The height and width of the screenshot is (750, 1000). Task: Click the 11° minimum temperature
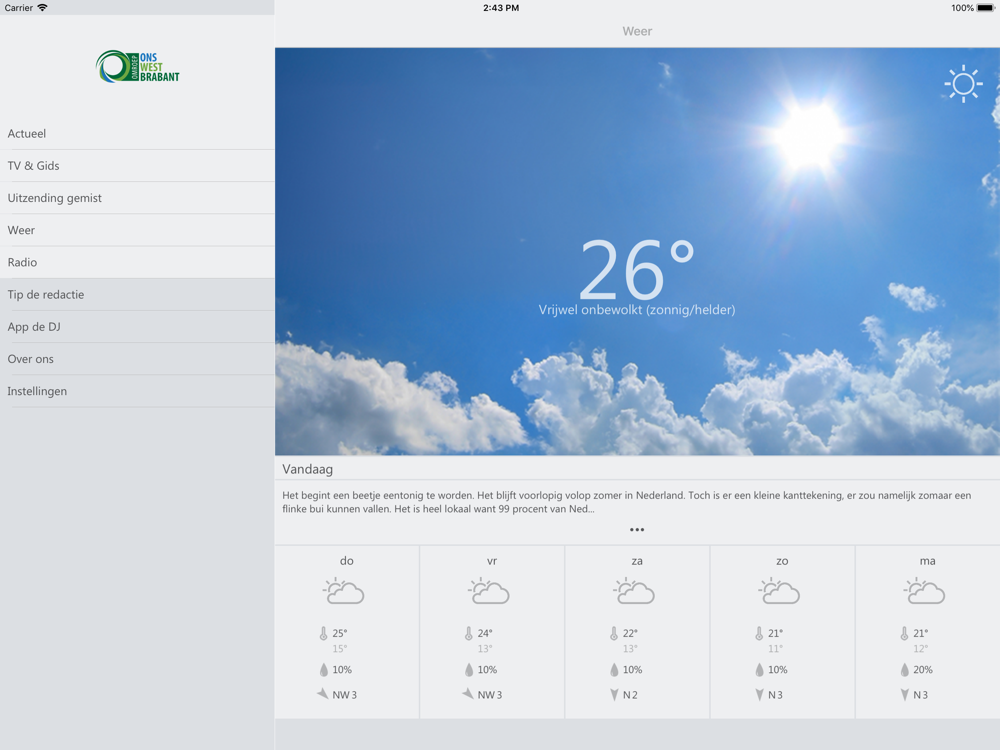775,649
